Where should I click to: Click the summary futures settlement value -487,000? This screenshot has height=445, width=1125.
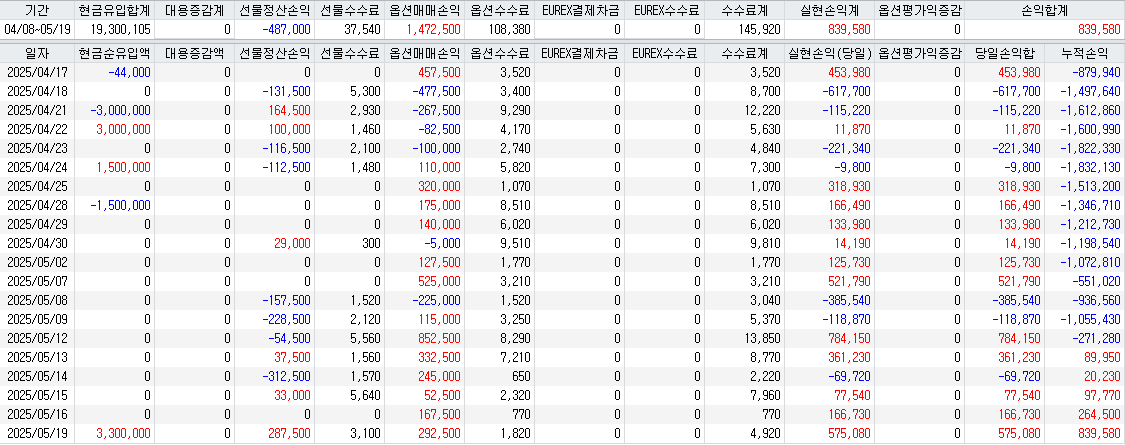coord(286,29)
